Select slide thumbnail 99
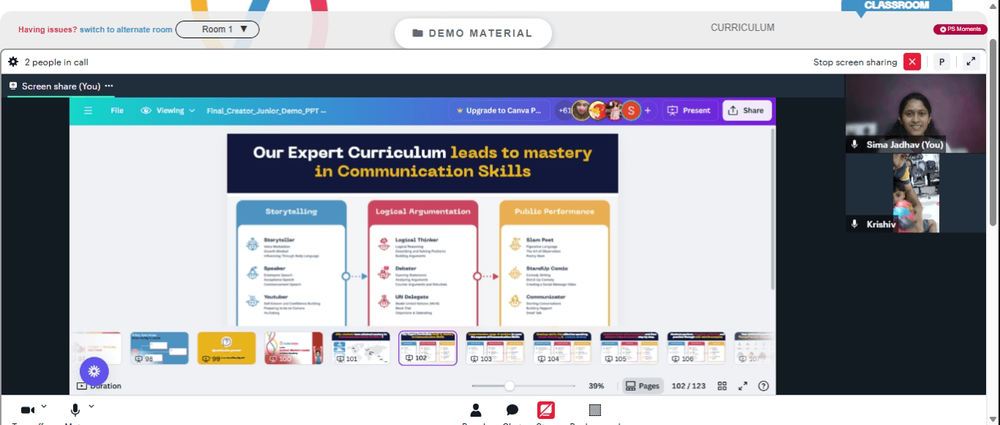Screen dimensions: 1000x425 point(226,348)
